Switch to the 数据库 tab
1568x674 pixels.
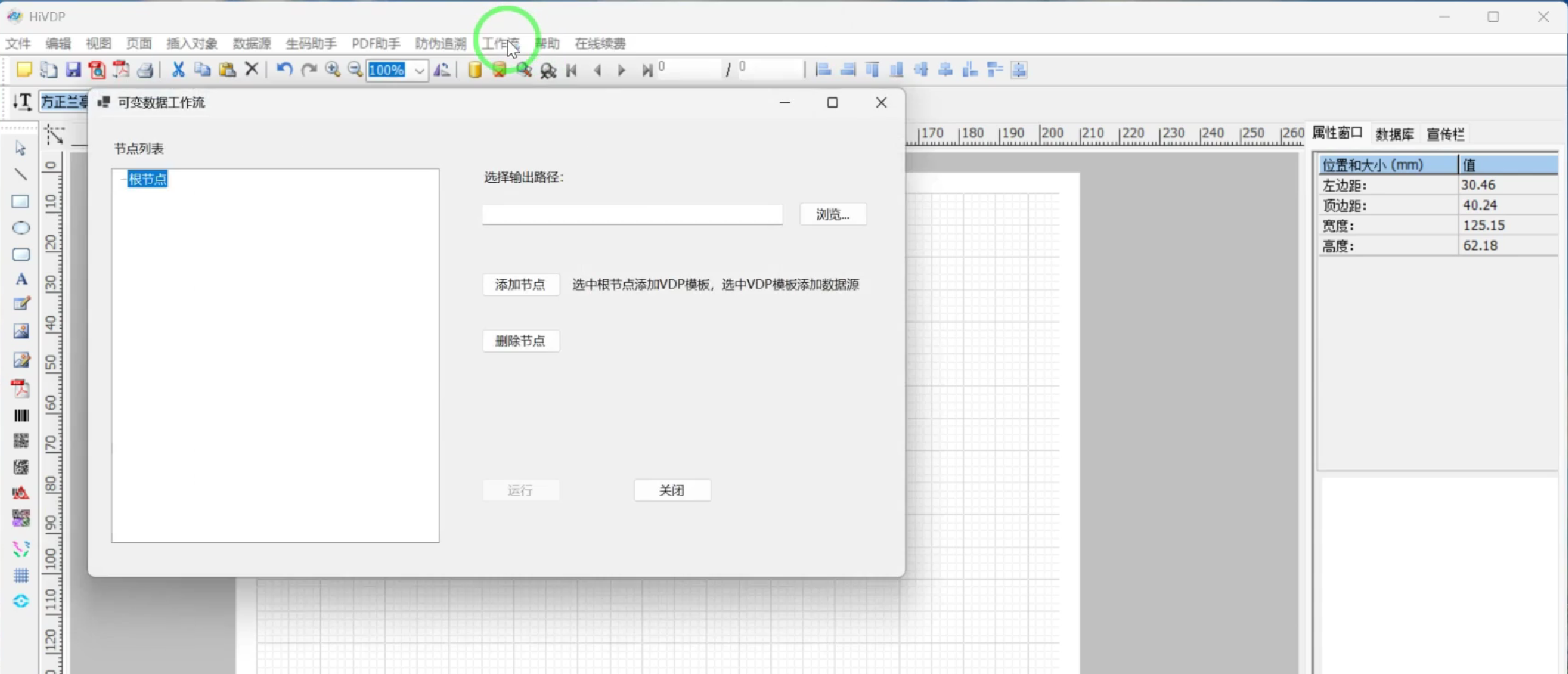click(1393, 133)
